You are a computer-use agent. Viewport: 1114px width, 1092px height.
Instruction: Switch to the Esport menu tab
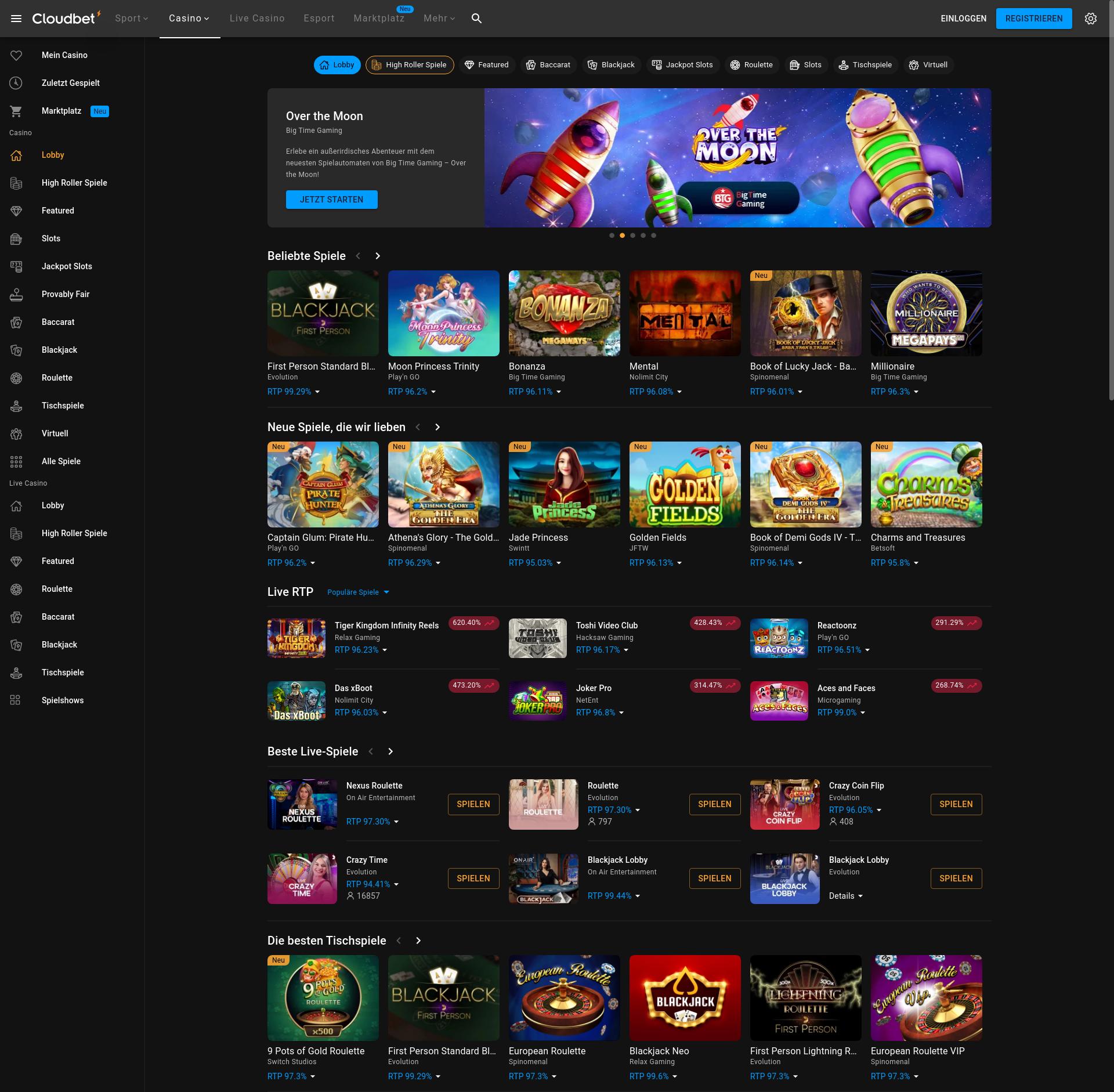tap(319, 18)
